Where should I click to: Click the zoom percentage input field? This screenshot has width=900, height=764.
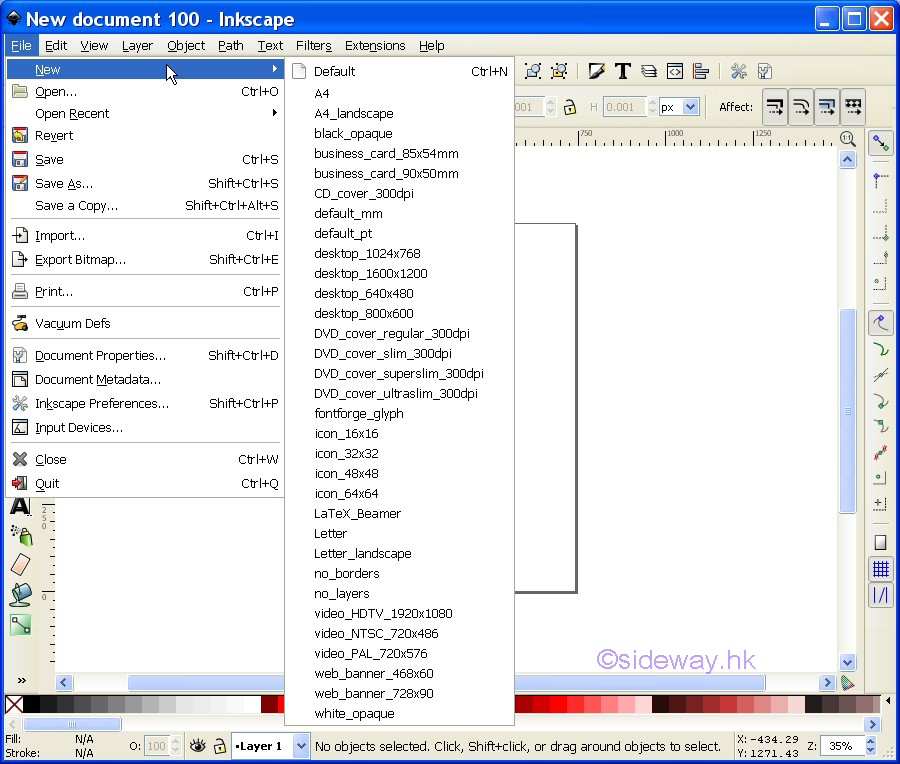[841, 746]
